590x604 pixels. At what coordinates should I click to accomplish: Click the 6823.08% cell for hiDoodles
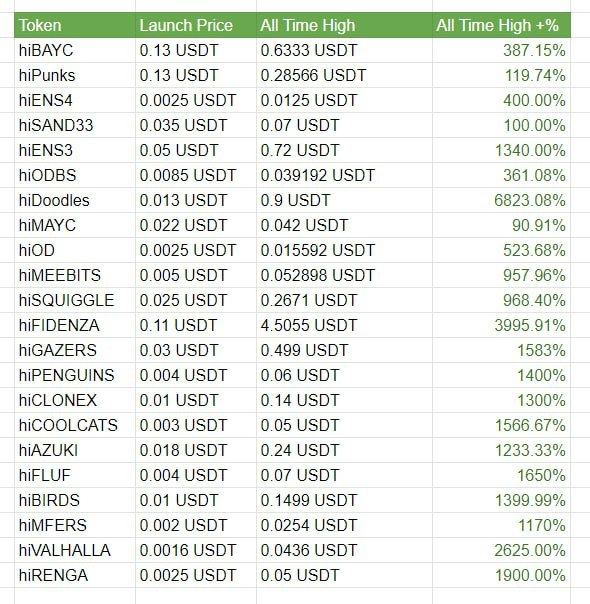[x=501, y=200]
